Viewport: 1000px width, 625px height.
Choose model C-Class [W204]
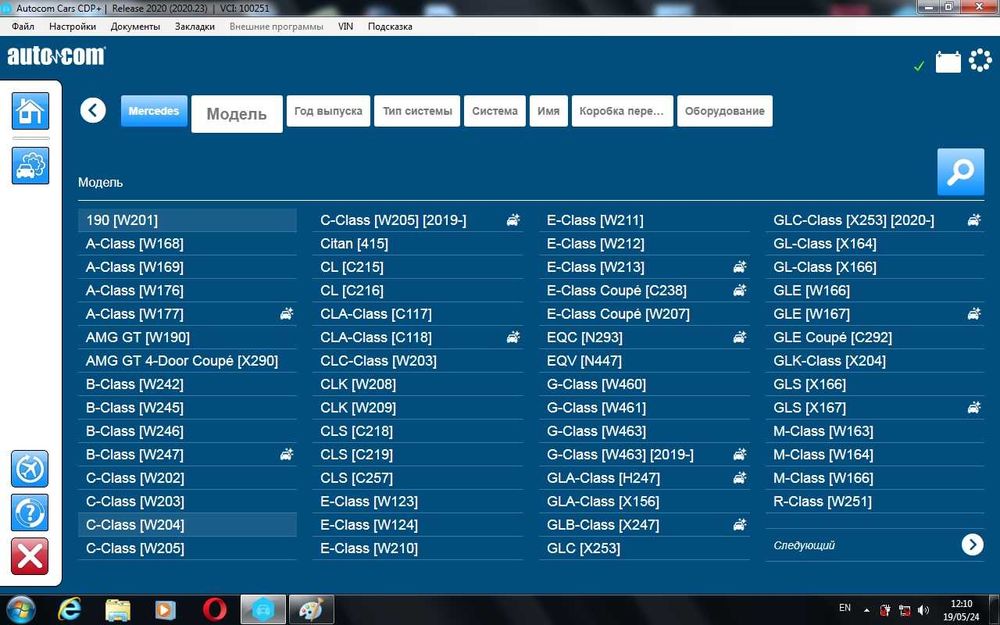click(188, 524)
